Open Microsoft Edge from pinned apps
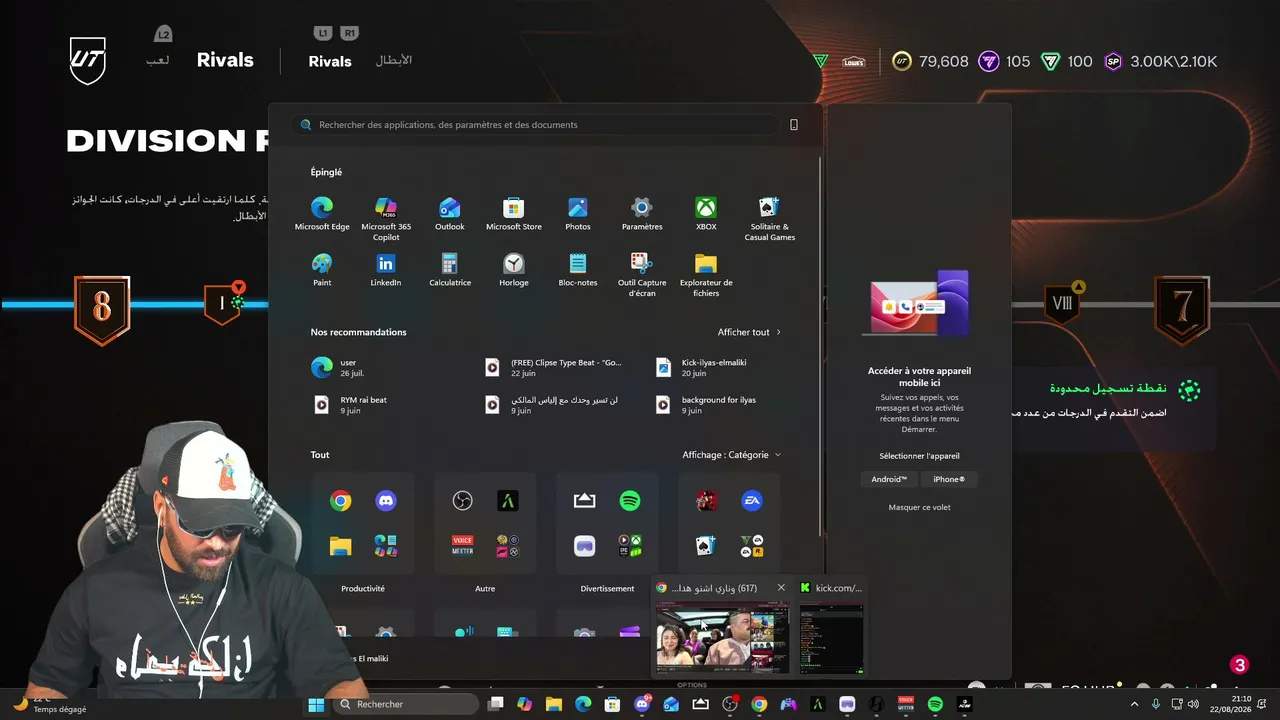The image size is (1280, 720). click(x=322, y=214)
